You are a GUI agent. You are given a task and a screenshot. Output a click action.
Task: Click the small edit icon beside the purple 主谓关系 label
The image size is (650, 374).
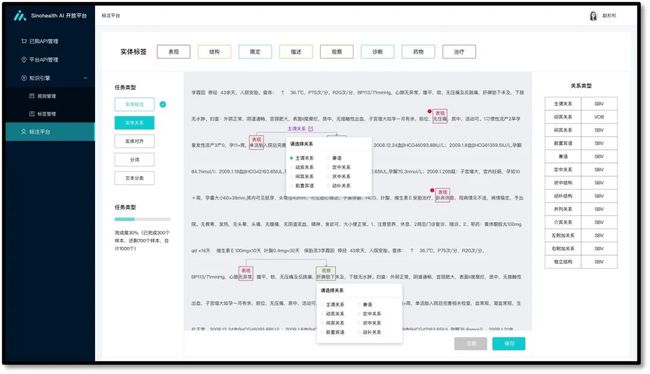(311, 129)
